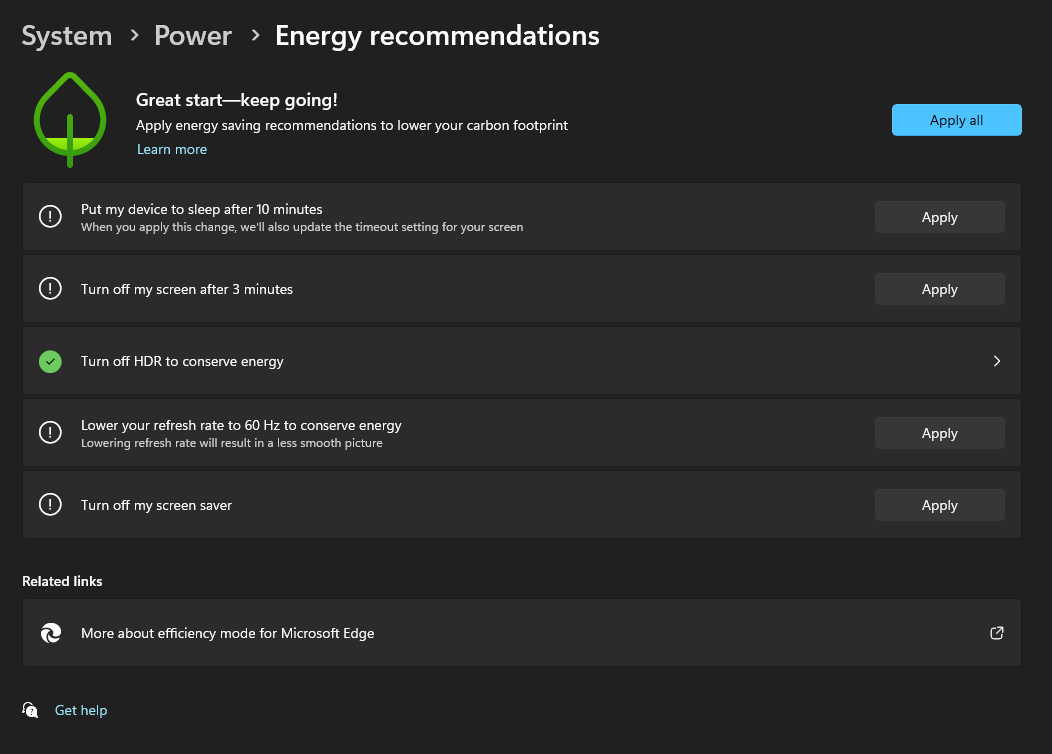Apply lower refresh rate to 60 Hz
The width and height of the screenshot is (1052, 754).
[939, 433]
